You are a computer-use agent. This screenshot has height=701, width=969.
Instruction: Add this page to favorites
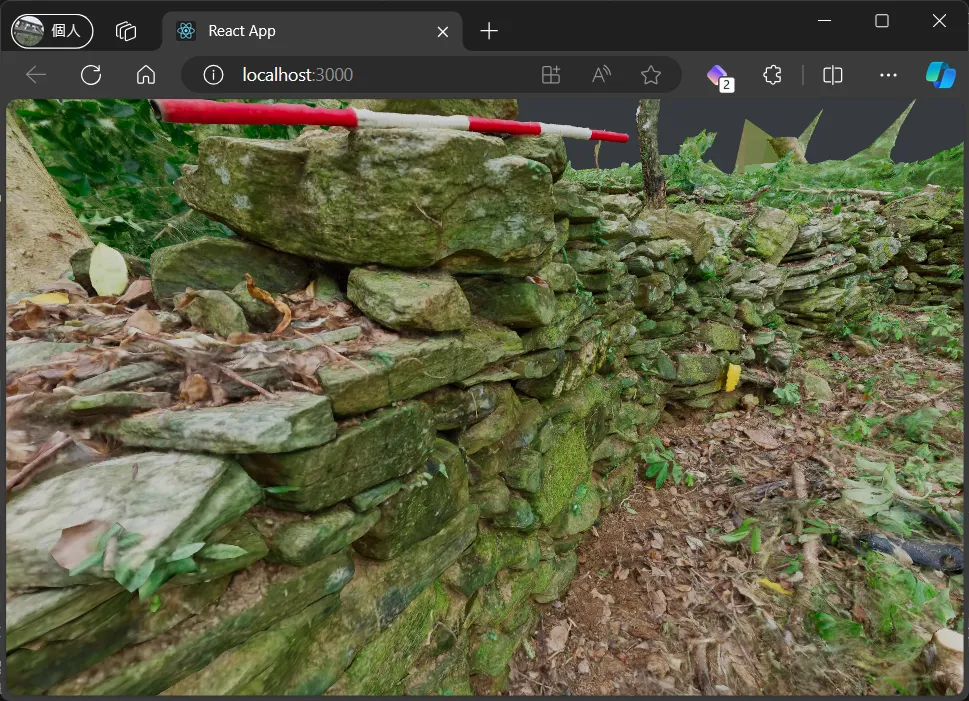click(651, 75)
